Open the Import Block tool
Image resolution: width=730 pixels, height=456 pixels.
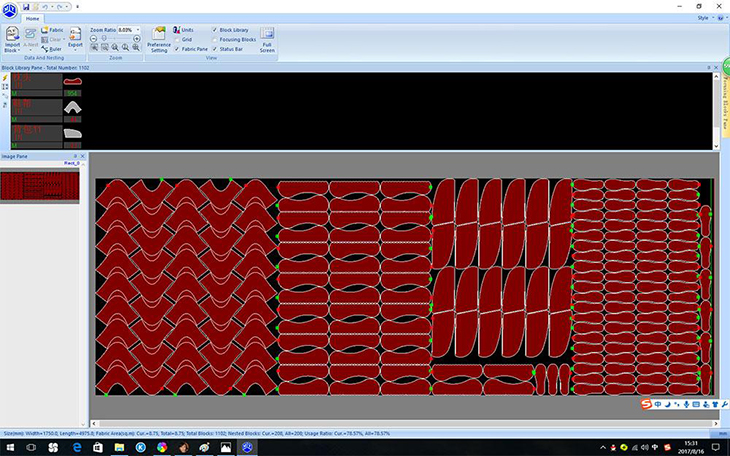coord(12,40)
